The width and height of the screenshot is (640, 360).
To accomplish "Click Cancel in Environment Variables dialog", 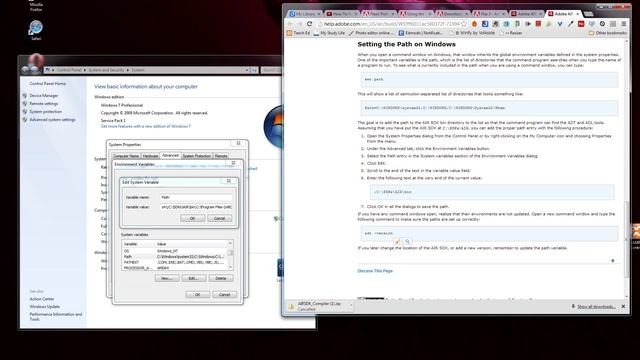I will [x=224, y=294].
